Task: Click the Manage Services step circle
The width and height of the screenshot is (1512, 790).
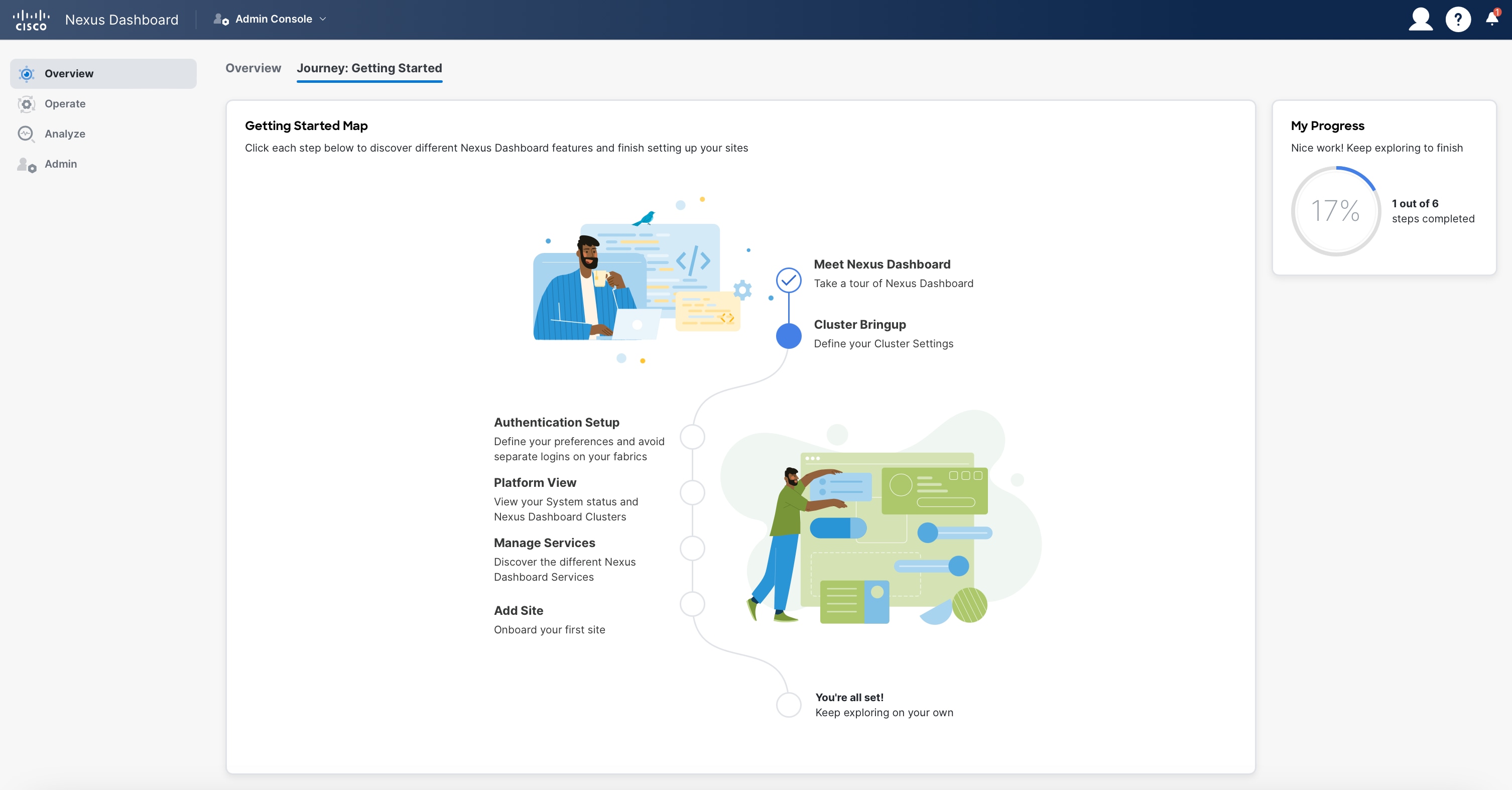Action: 692,548
